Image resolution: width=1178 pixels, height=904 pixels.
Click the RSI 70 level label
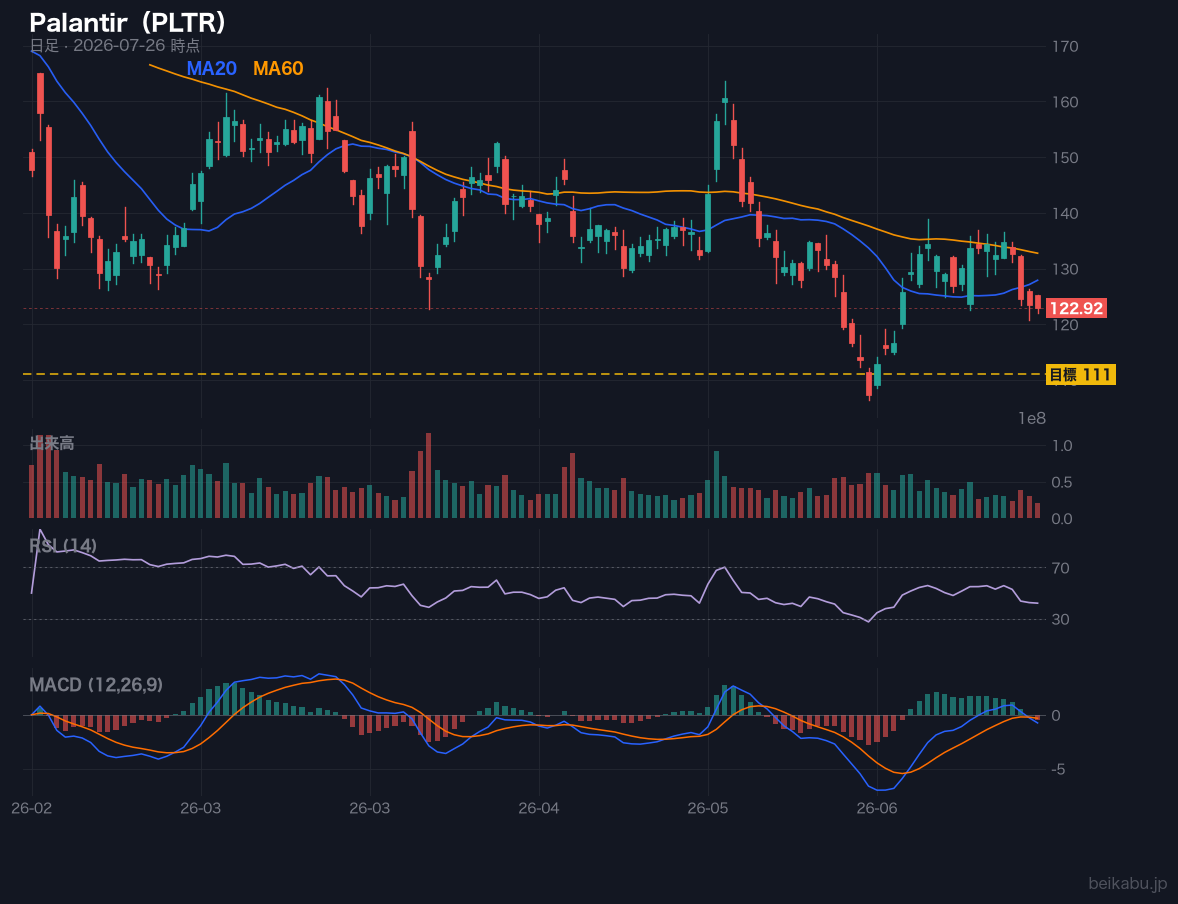coord(1061,568)
